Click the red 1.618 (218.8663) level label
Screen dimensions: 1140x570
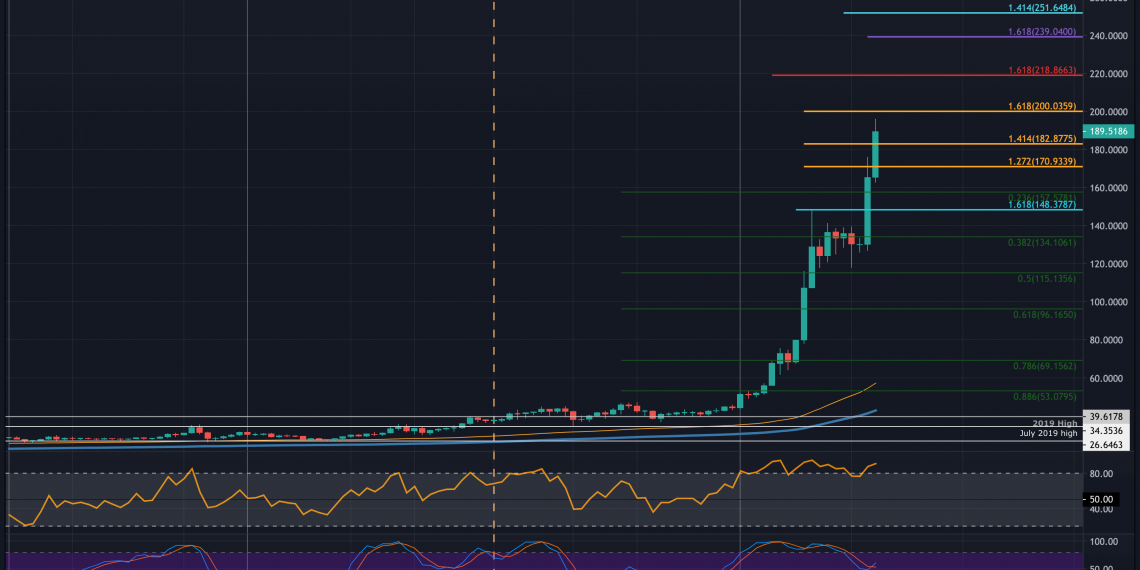pyautogui.click(x=1041, y=73)
